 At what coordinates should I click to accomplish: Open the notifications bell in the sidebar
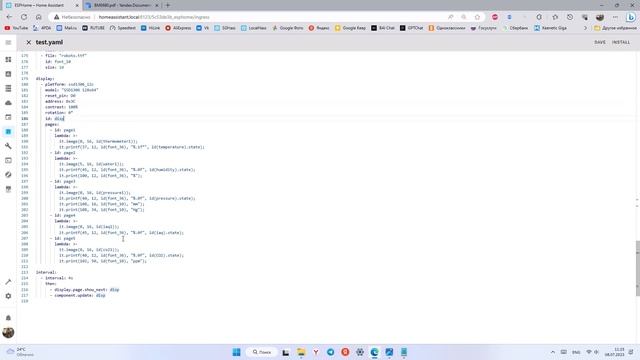click(x=8, y=318)
